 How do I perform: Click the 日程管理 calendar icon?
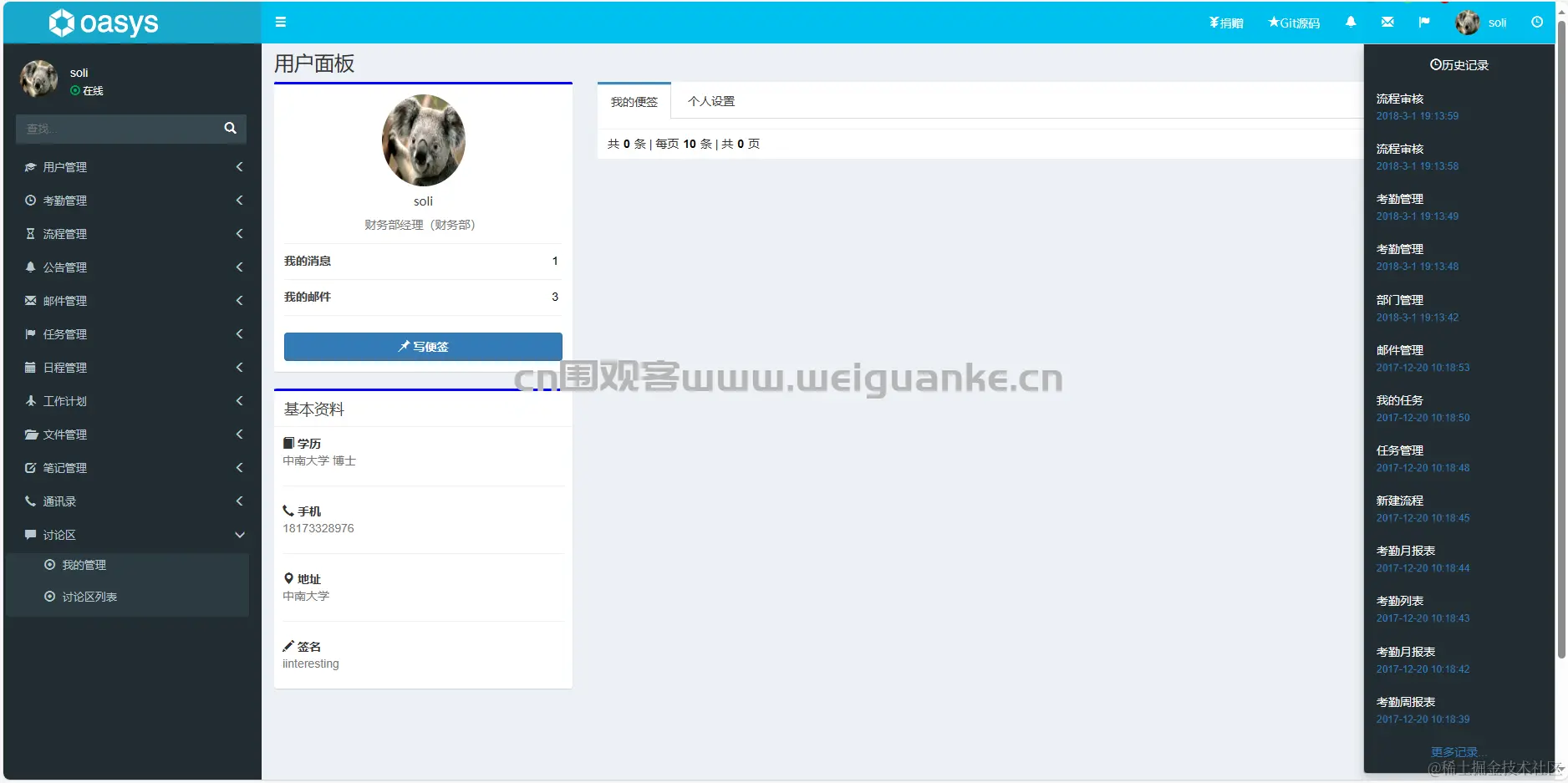point(30,368)
